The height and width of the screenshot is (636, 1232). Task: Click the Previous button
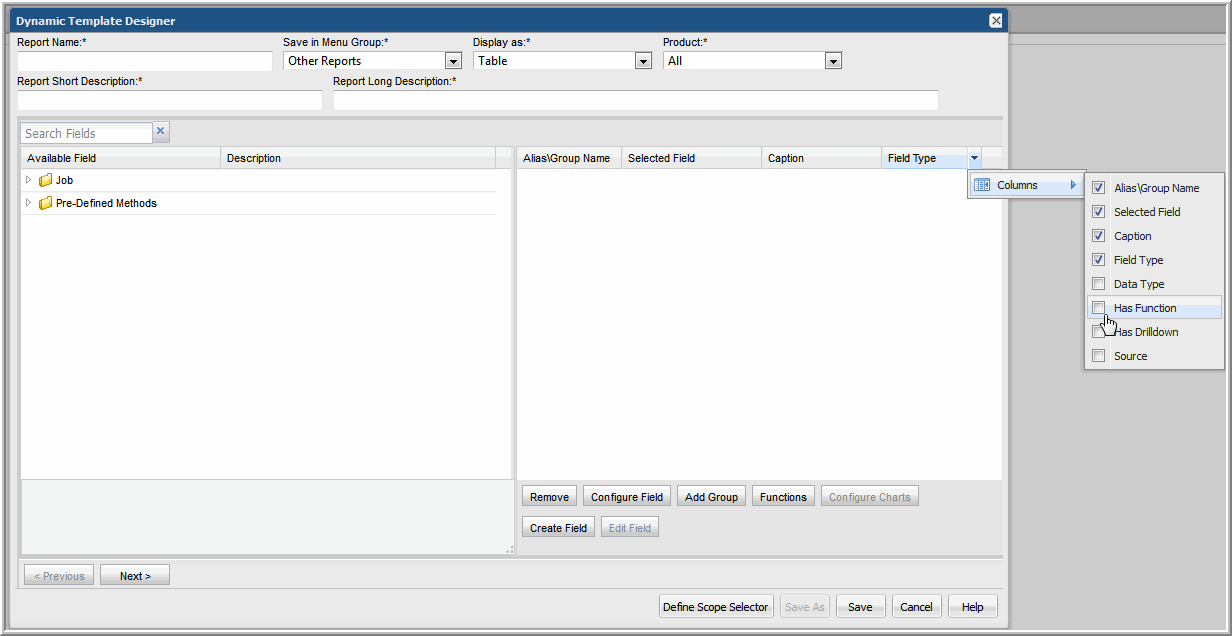point(59,575)
